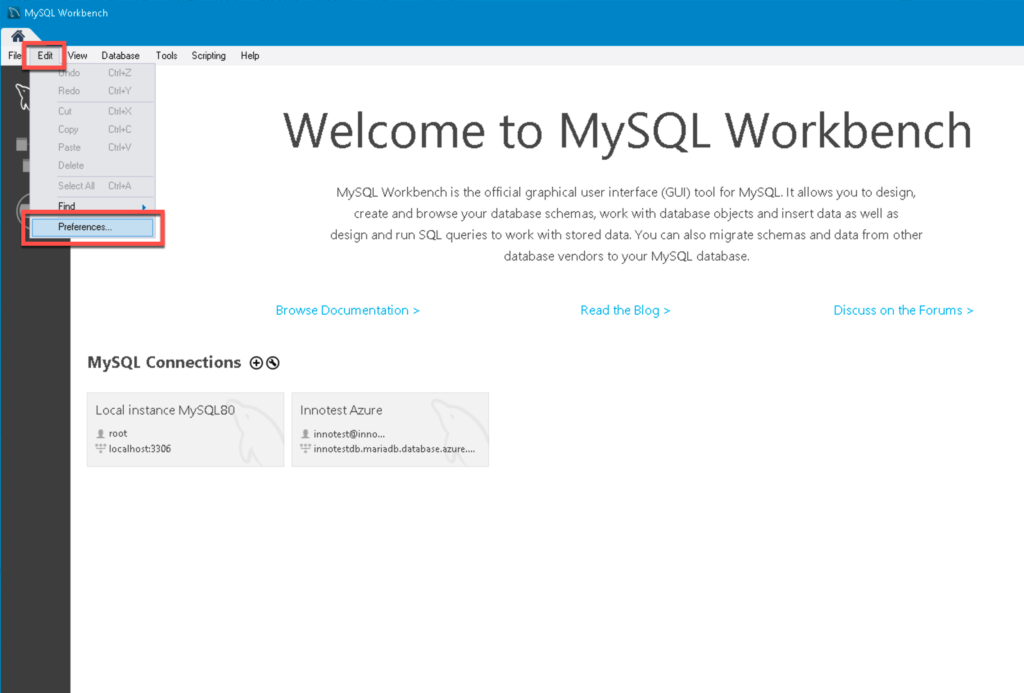Choose Preferences... from the Edit menu
1024x693 pixels.
pos(92,227)
